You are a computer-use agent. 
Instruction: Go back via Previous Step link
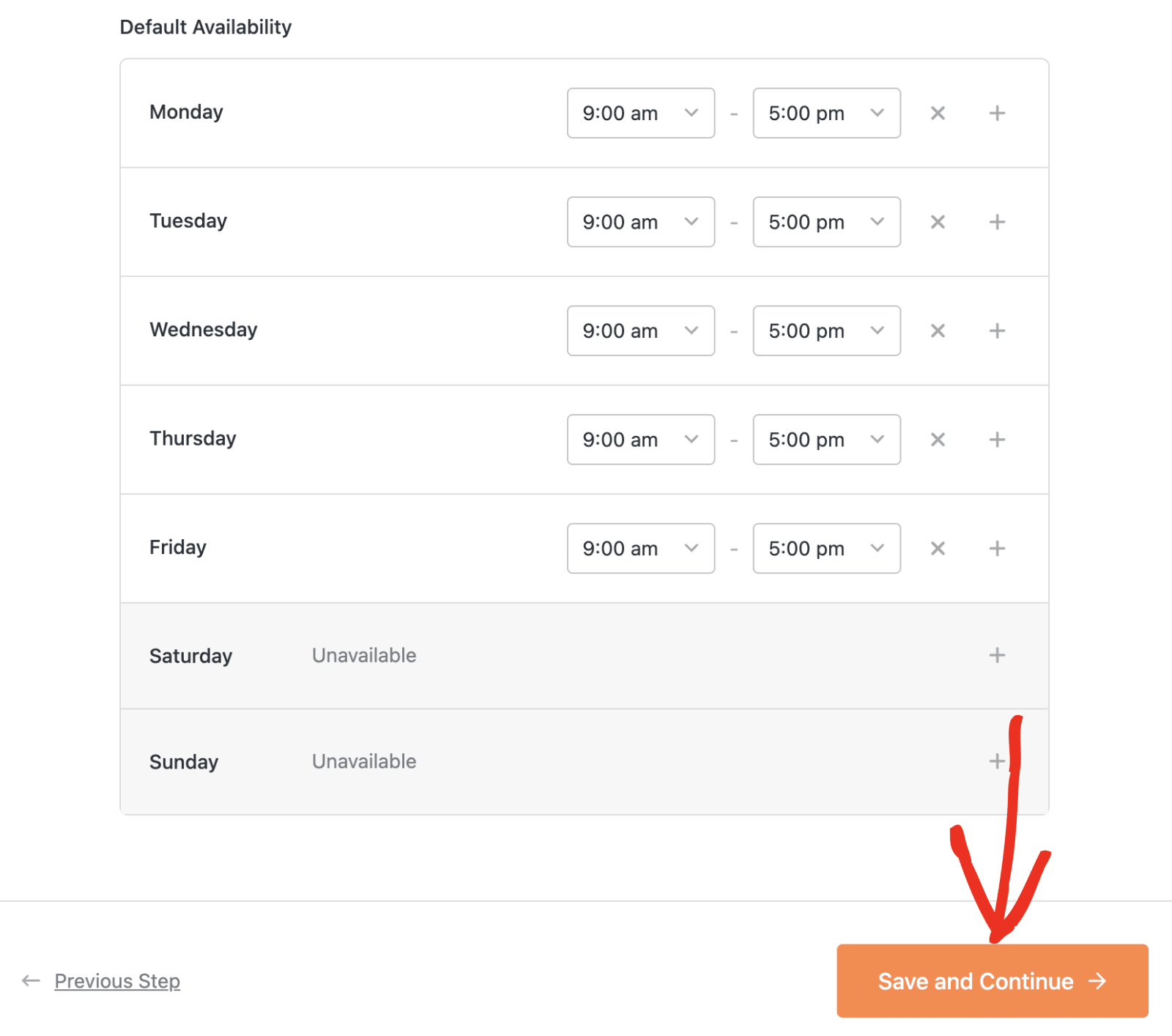(117, 981)
